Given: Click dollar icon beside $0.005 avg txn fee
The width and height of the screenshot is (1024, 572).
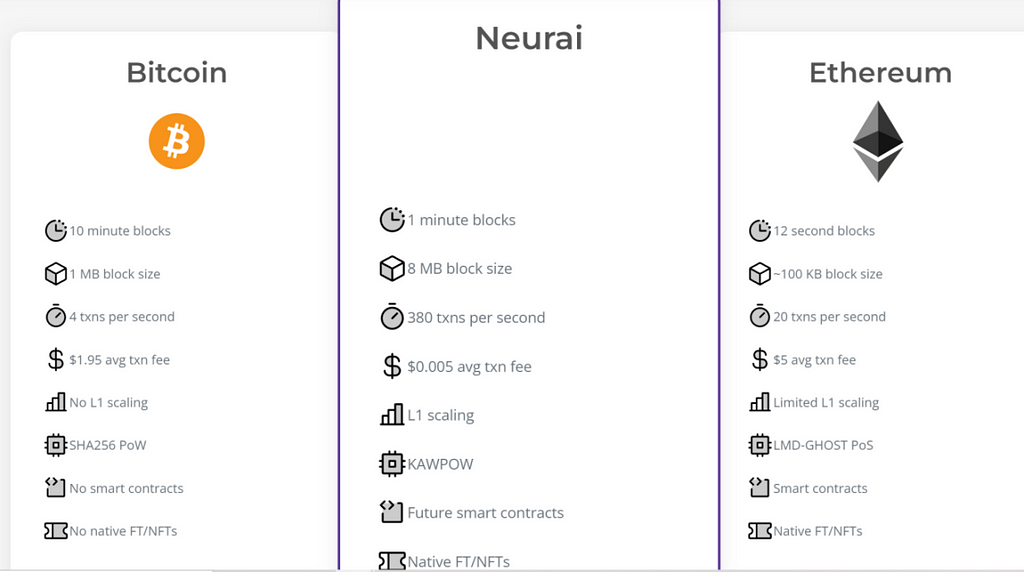Looking at the screenshot, I should click(392, 367).
